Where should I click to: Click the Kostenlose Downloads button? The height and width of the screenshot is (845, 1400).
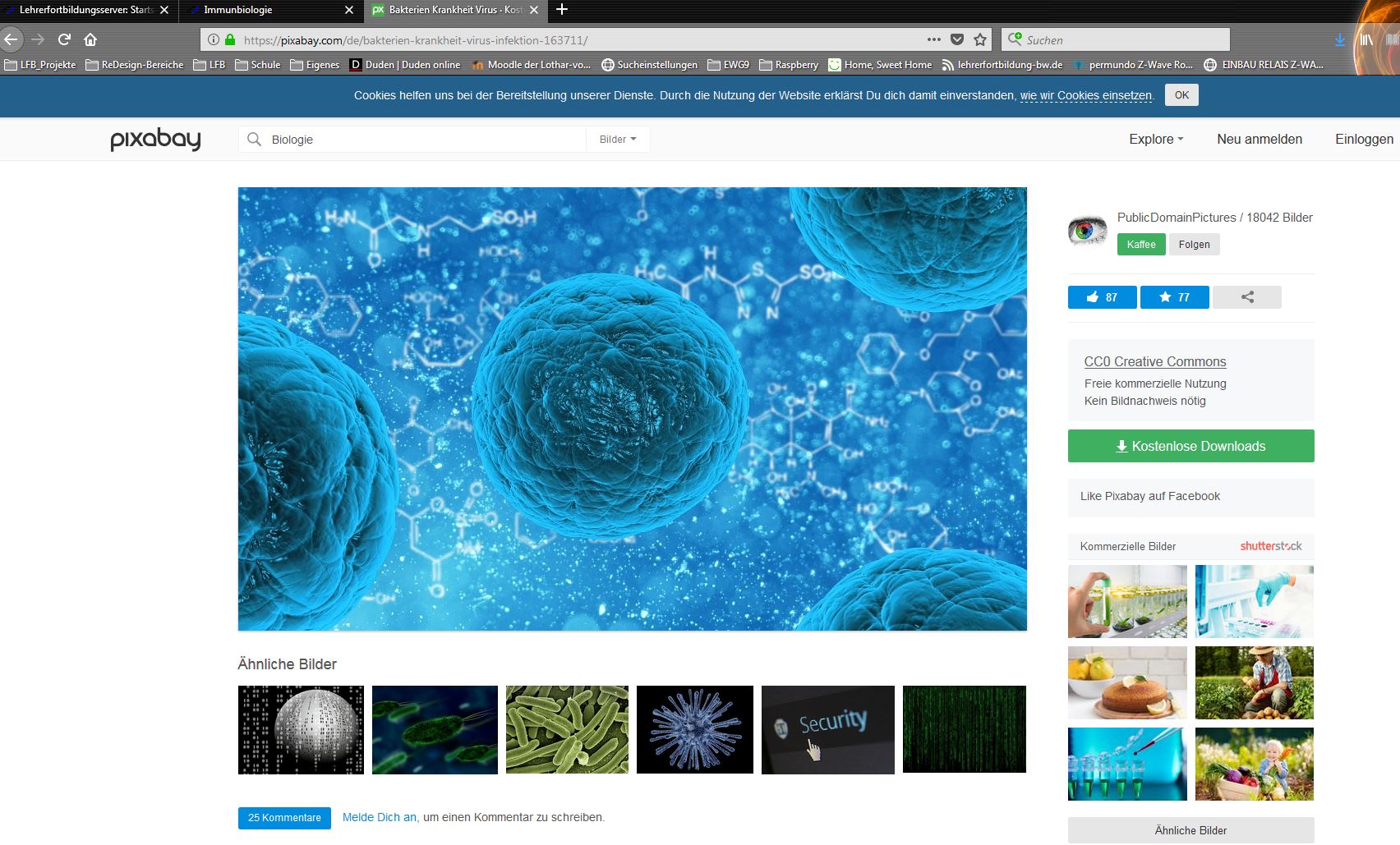coord(1191,446)
